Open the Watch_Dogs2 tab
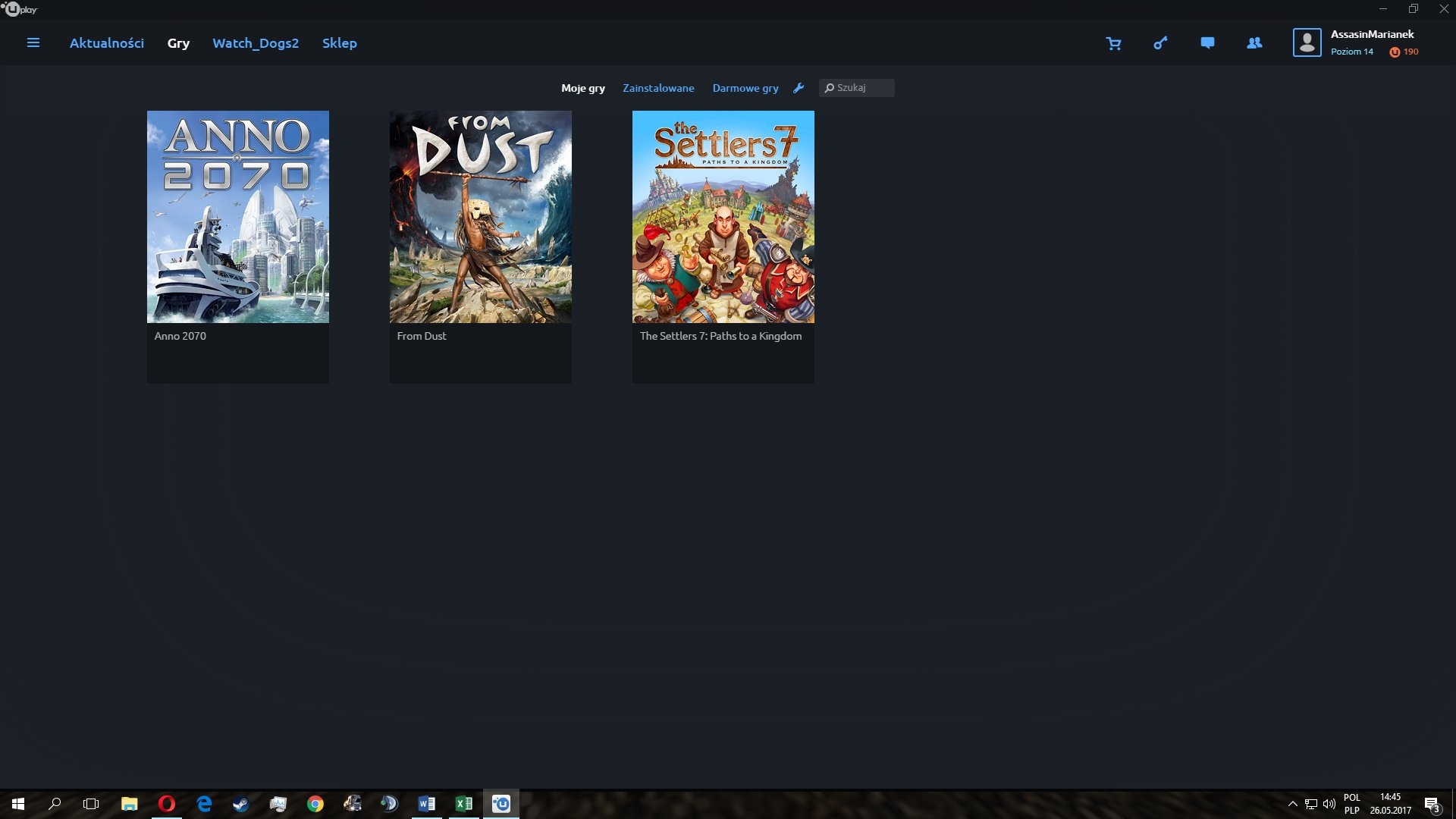This screenshot has width=1456, height=819. (x=256, y=43)
